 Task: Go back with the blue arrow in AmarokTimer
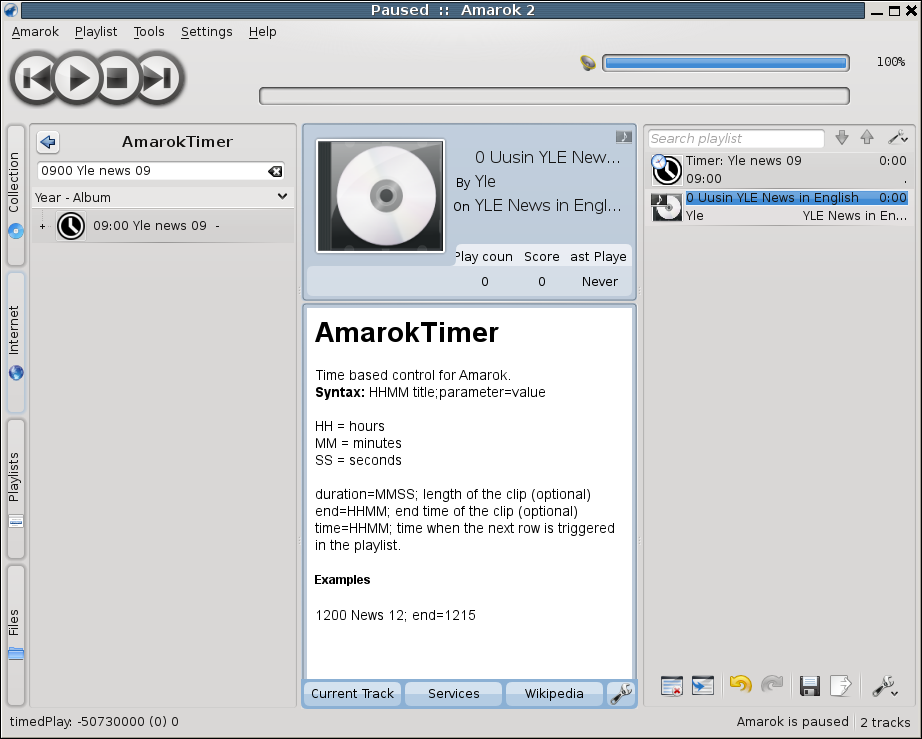[x=48, y=142]
